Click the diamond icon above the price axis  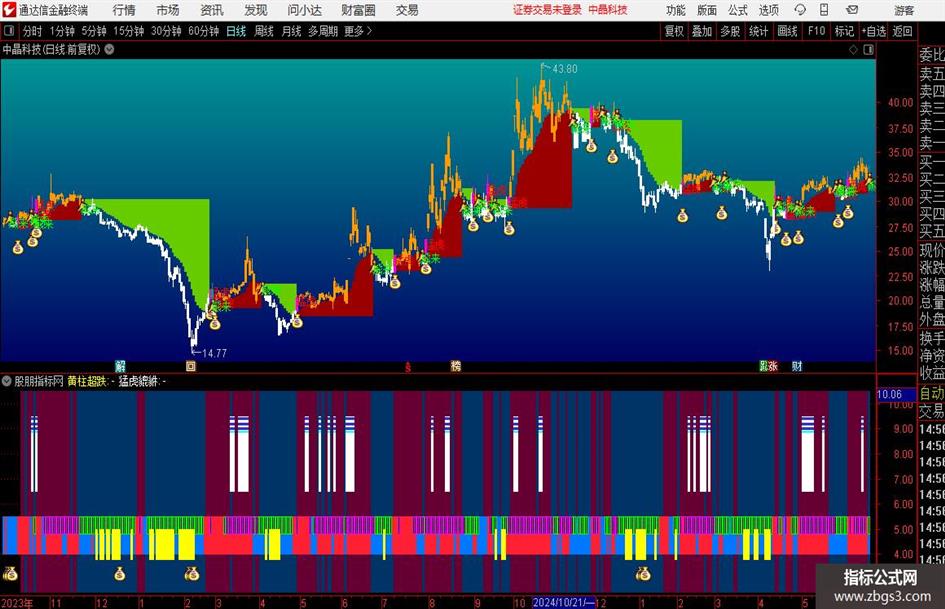[x=853, y=49]
